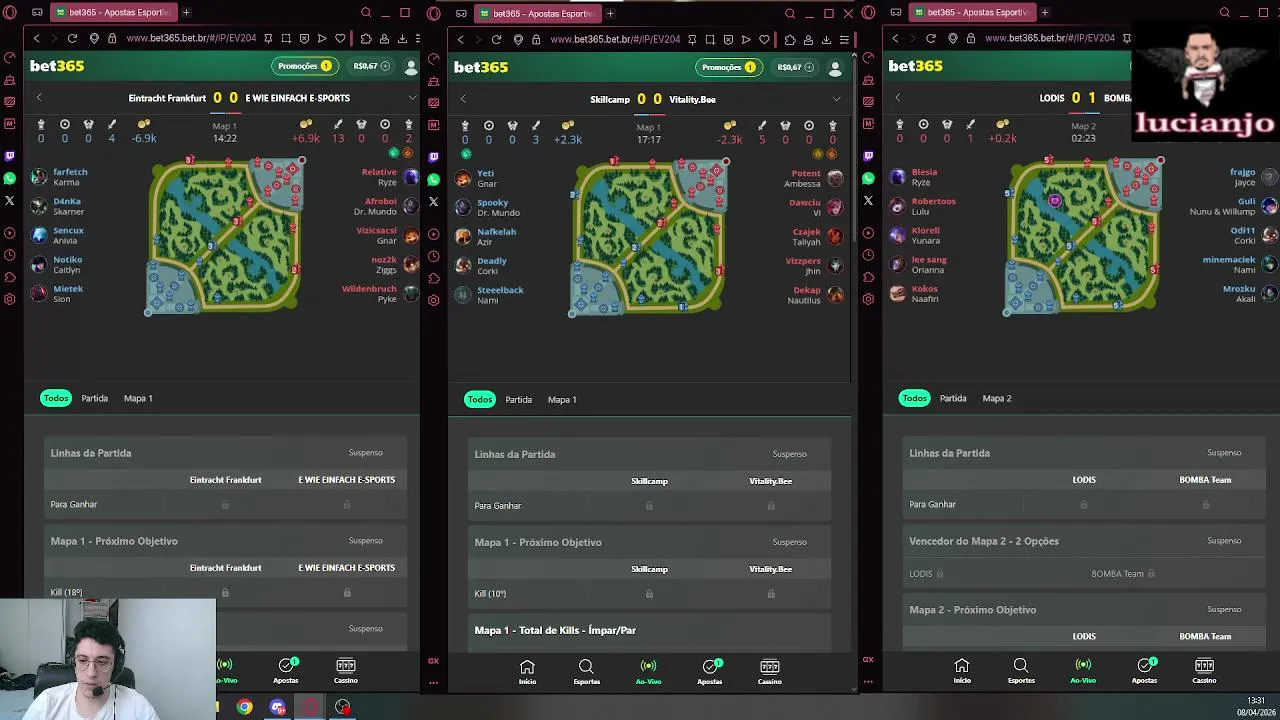Click player Relative playing Ryze
This screenshot has width=1280, height=720.
[x=390, y=177]
